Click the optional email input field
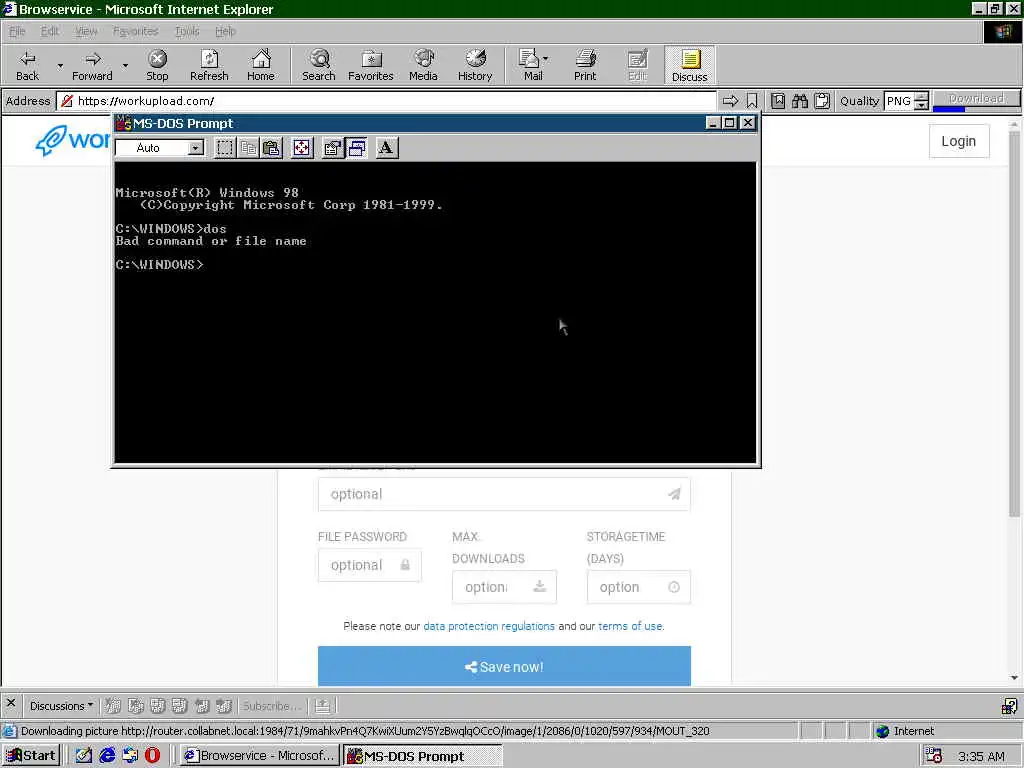The image size is (1024, 768). (x=504, y=494)
